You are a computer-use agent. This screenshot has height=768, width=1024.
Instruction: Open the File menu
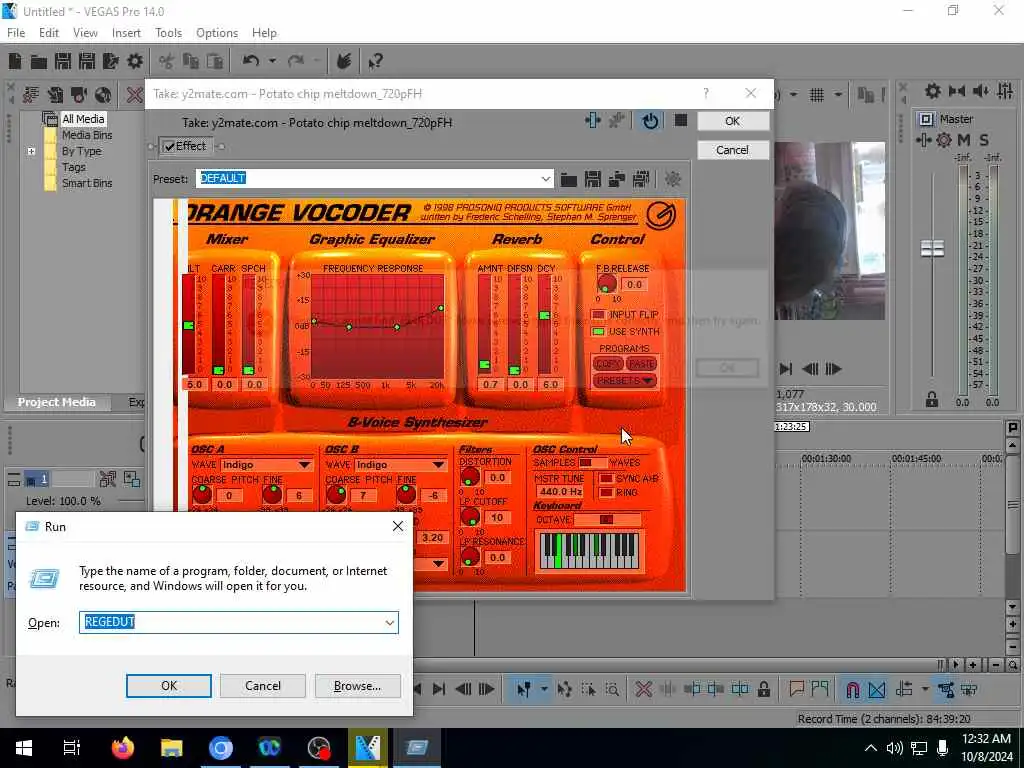coord(16,33)
